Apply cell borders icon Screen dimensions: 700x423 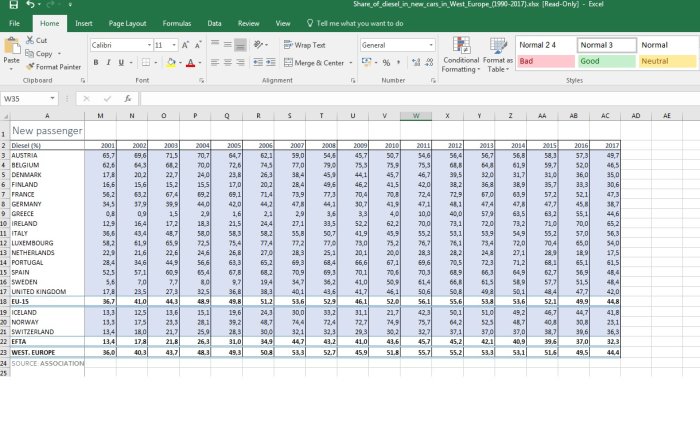click(x=146, y=63)
